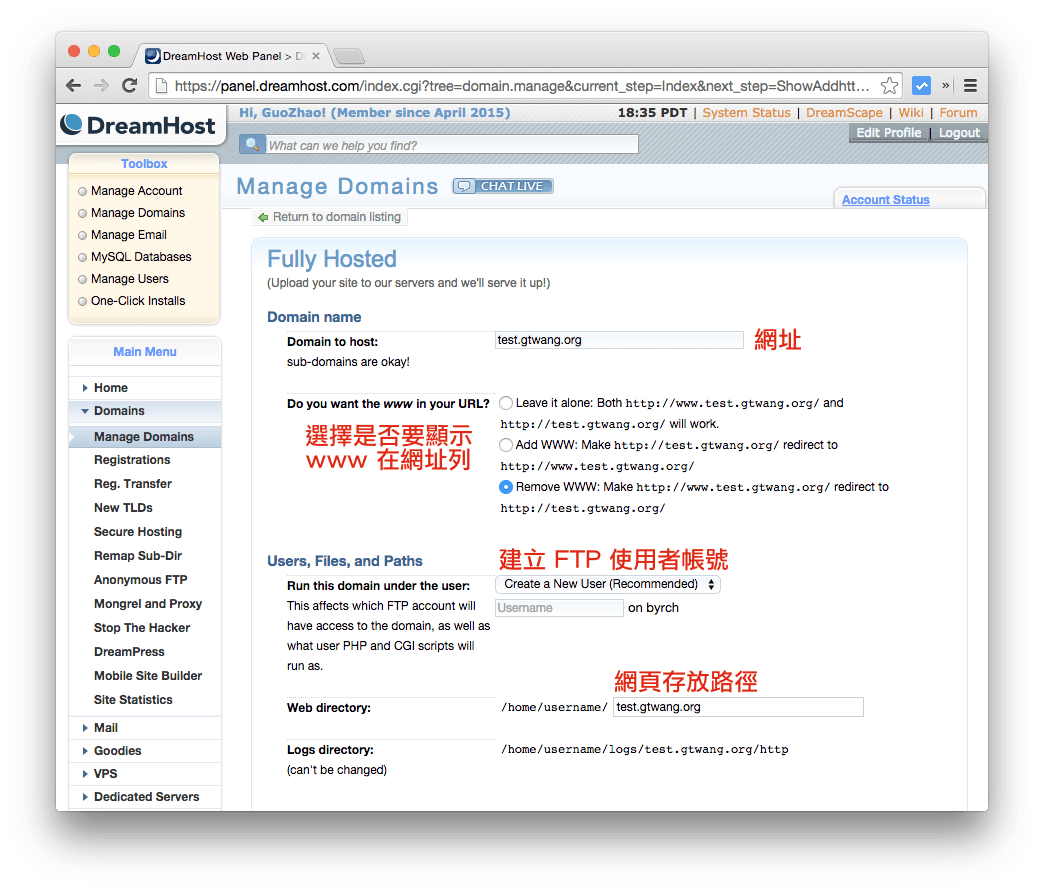Open the Account Status link
Screen dimensions: 1044x891
pyautogui.click(x=885, y=199)
